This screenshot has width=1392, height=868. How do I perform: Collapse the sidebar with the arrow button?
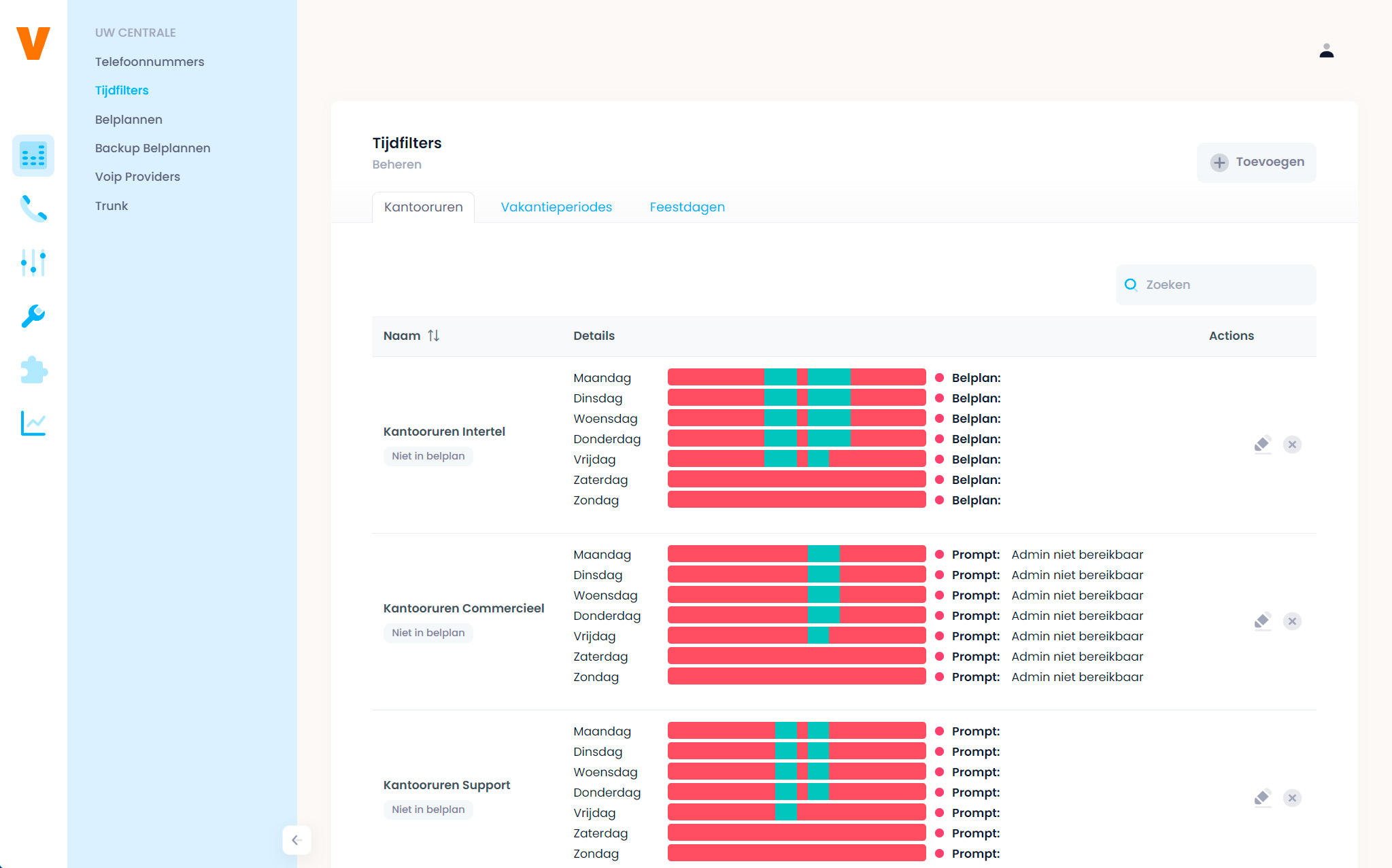(296, 840)
